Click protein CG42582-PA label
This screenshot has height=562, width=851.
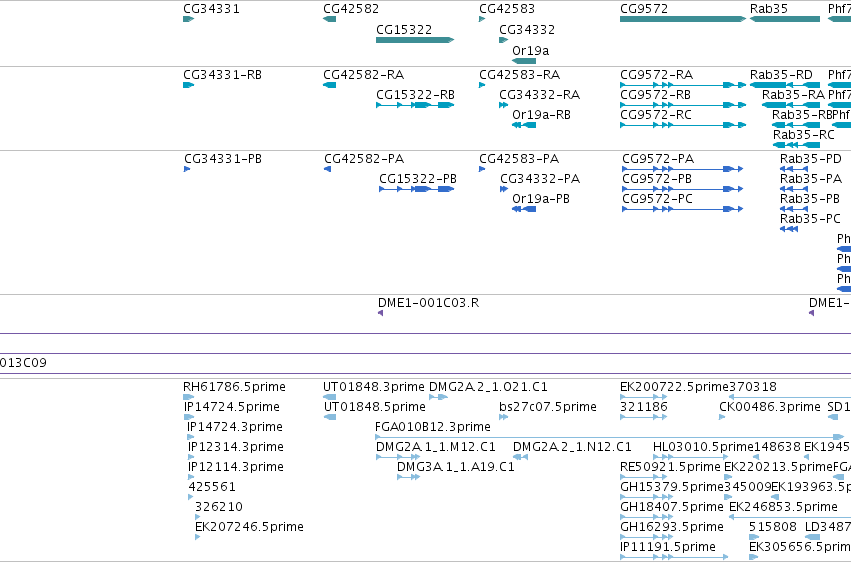click(x=364, y=159)
